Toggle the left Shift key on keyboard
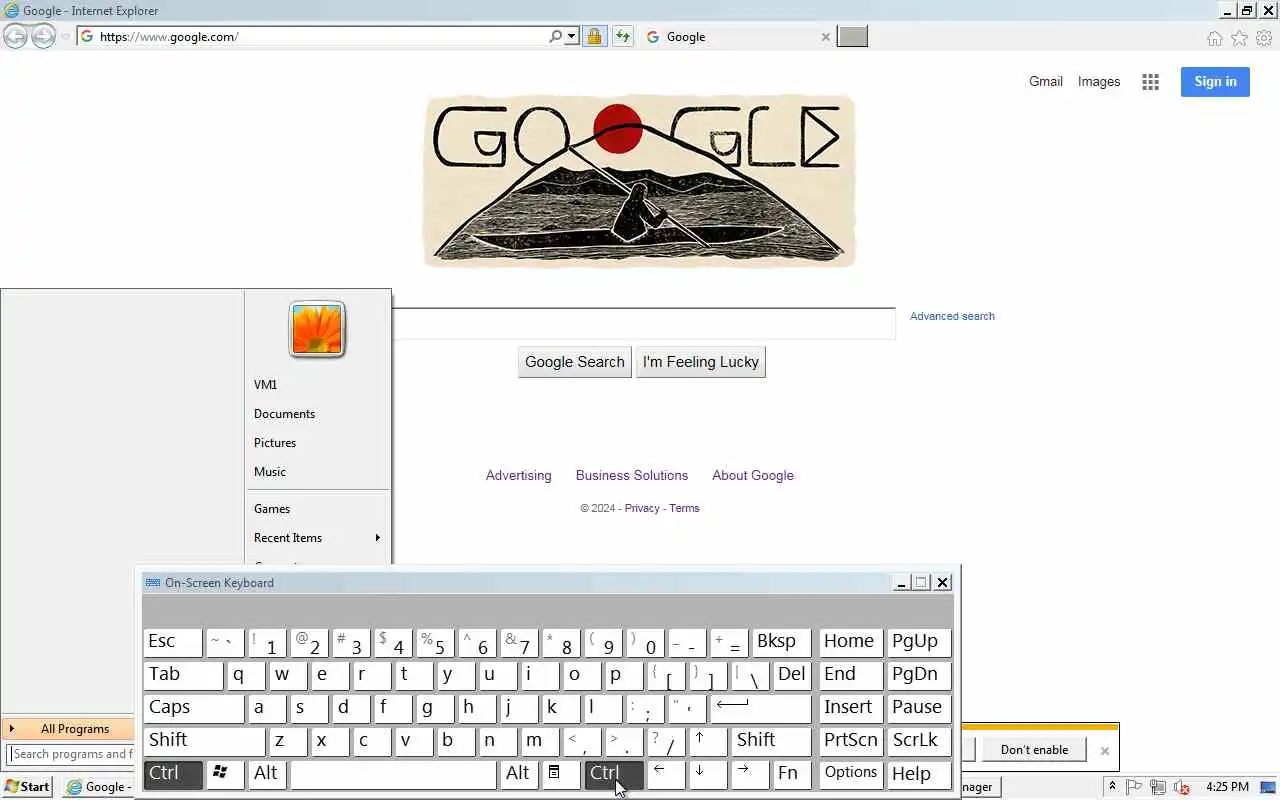The height and width of the screenshot is (800, 1280). tap(204, 741)
